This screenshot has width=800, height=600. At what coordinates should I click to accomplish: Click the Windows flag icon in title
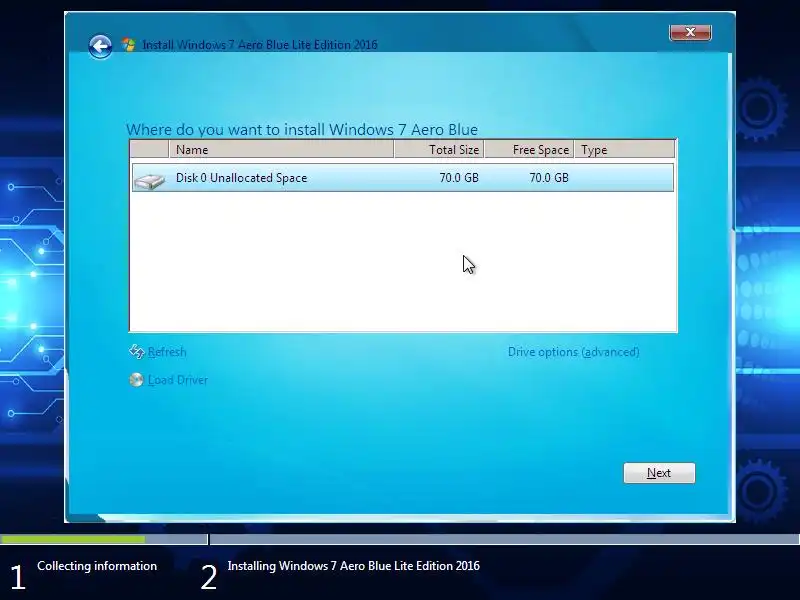point(129,44)
